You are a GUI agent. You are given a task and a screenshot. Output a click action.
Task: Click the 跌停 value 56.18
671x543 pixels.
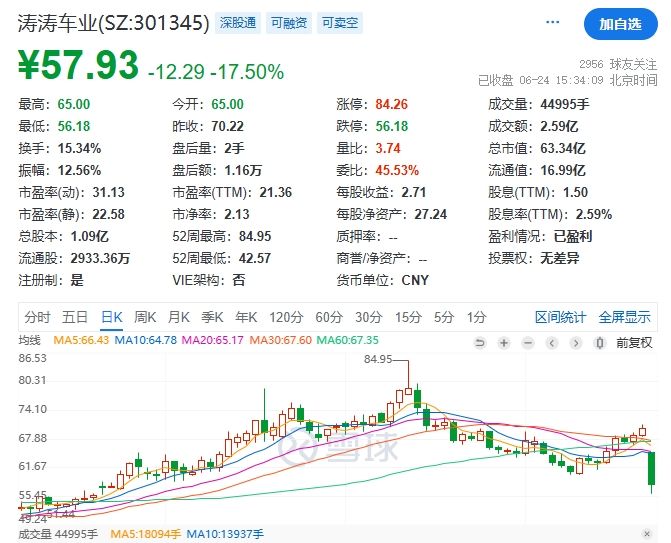(392, 126)
